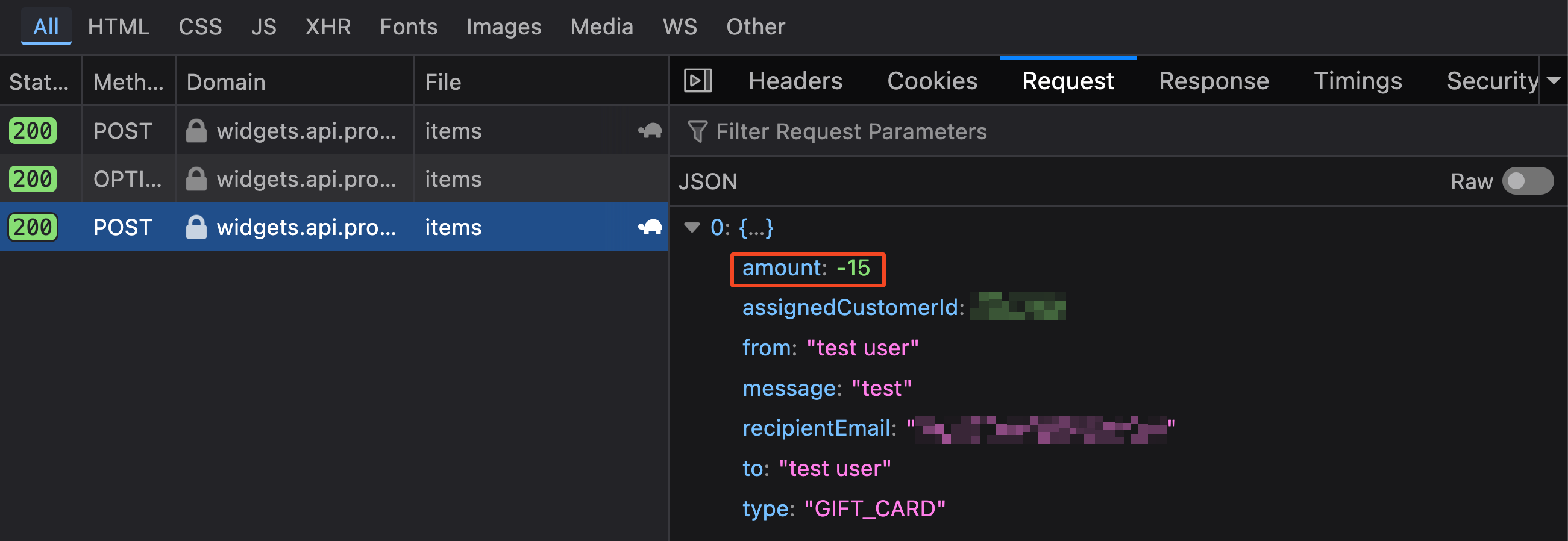Switch to the Headers tab
The height and width of the screenshot is (541, 1568).
coord(795,81)
